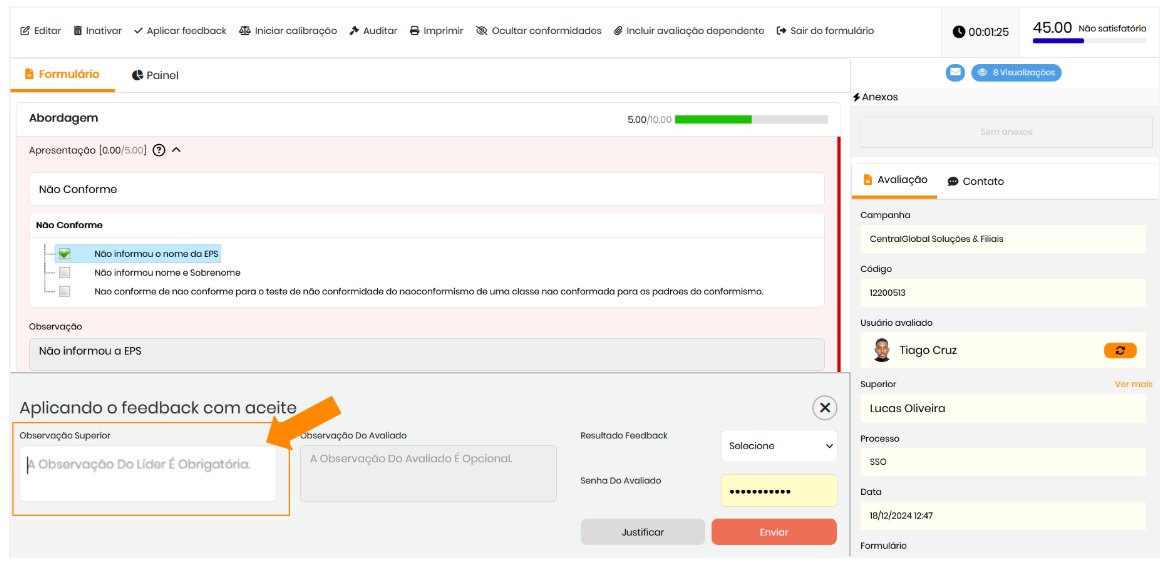
Task: Click the orange refresh user icon
Action: tap(1119, 350)
